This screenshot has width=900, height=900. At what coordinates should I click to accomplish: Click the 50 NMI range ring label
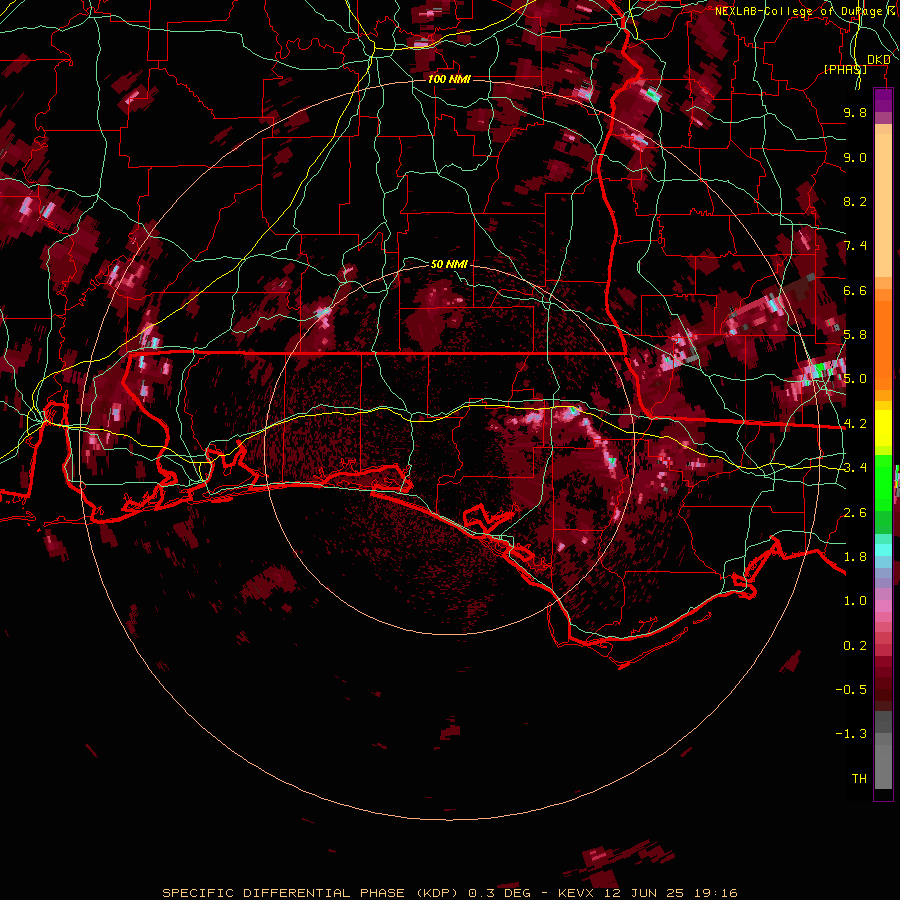pos(449,264)
